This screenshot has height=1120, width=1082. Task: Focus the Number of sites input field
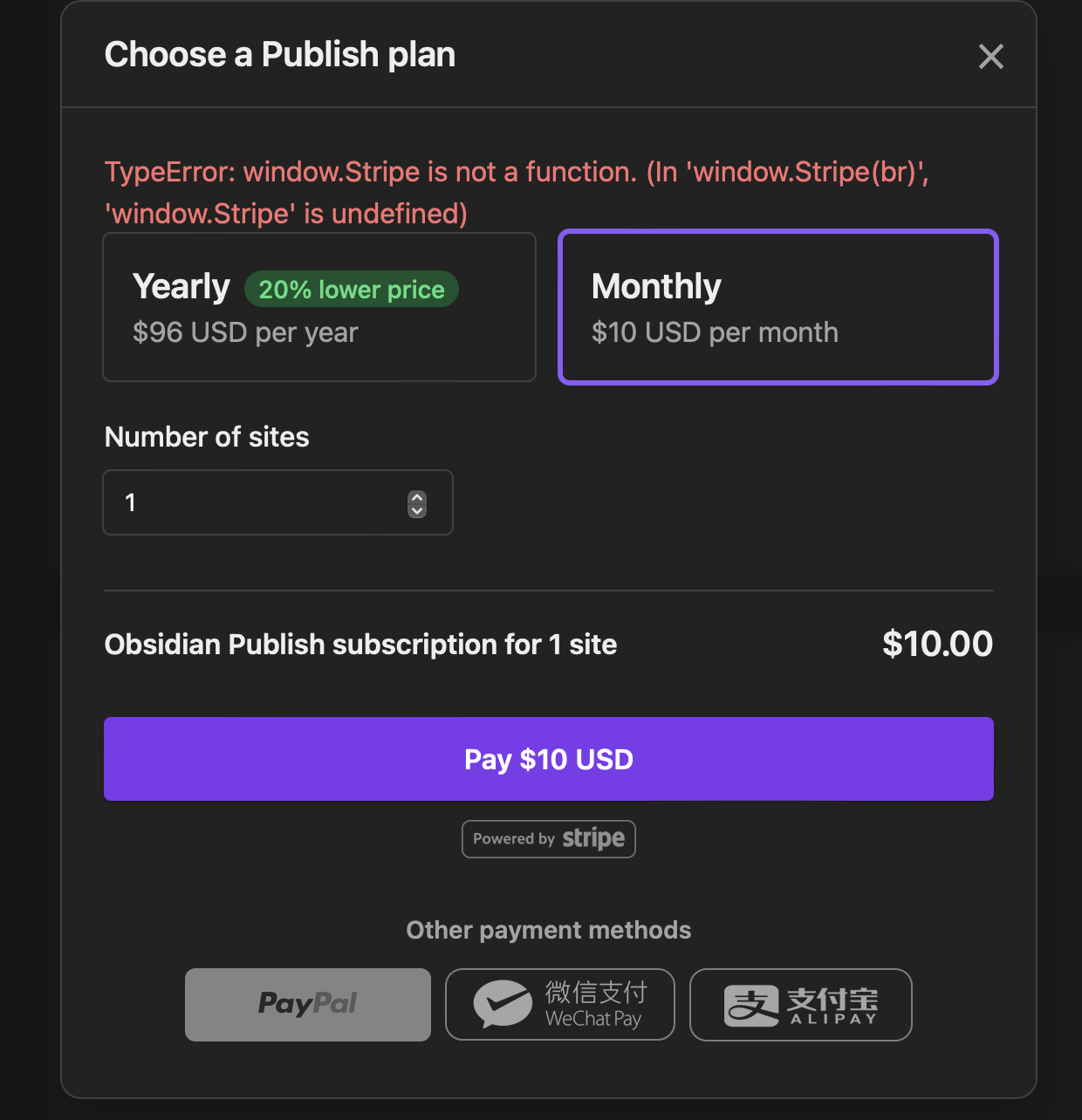pos(277,502)
